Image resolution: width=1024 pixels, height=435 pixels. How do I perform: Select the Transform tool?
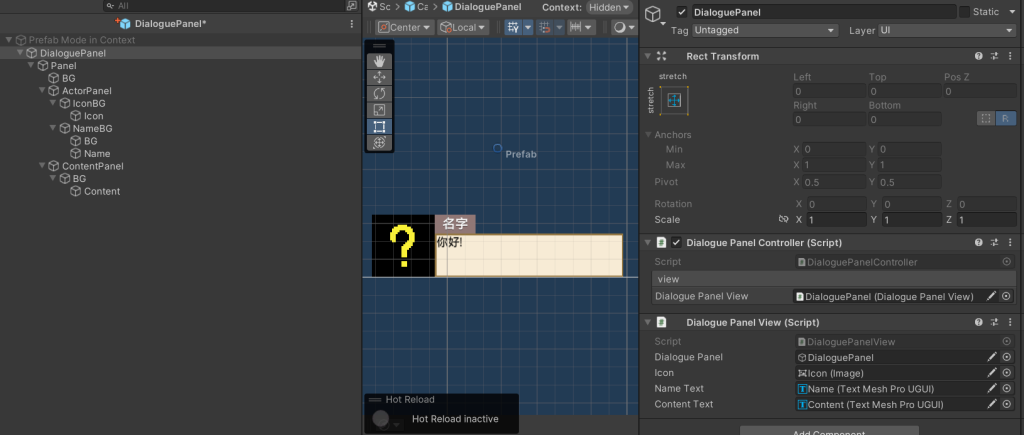[x=379, y=142]
